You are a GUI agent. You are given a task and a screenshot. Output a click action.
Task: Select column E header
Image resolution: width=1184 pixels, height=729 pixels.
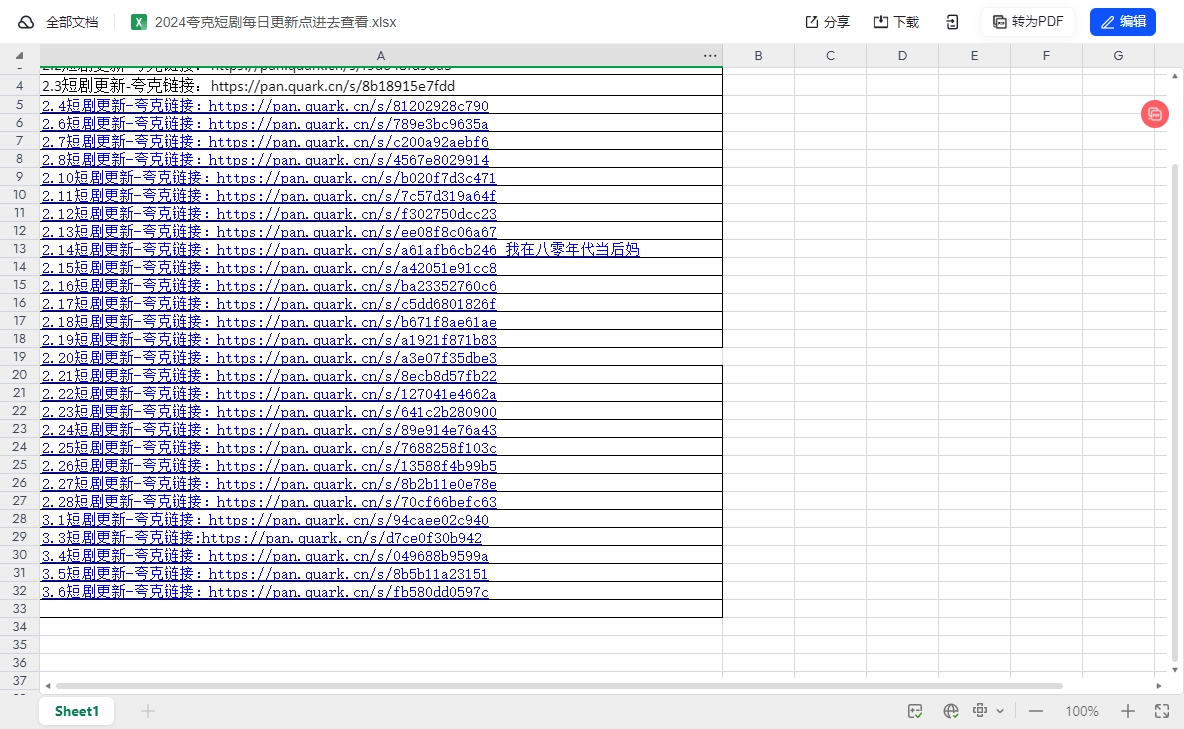tap(974, 55)
